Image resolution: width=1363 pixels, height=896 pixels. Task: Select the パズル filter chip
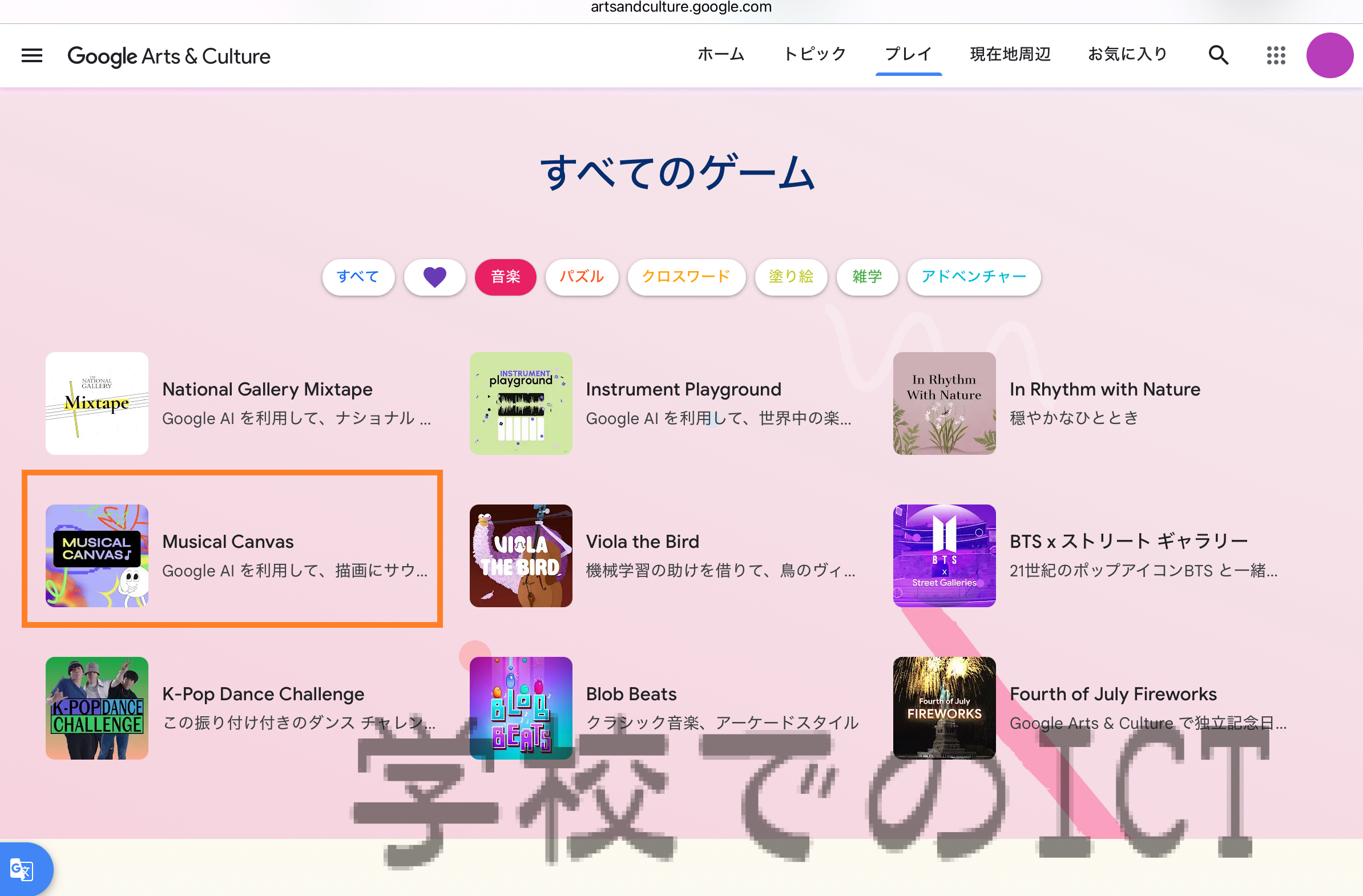(582, 277)
